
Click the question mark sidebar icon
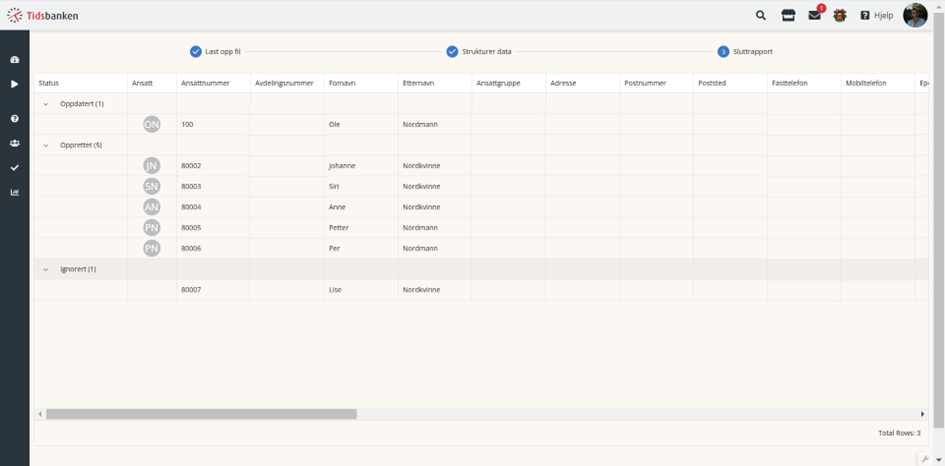point(14,119)
